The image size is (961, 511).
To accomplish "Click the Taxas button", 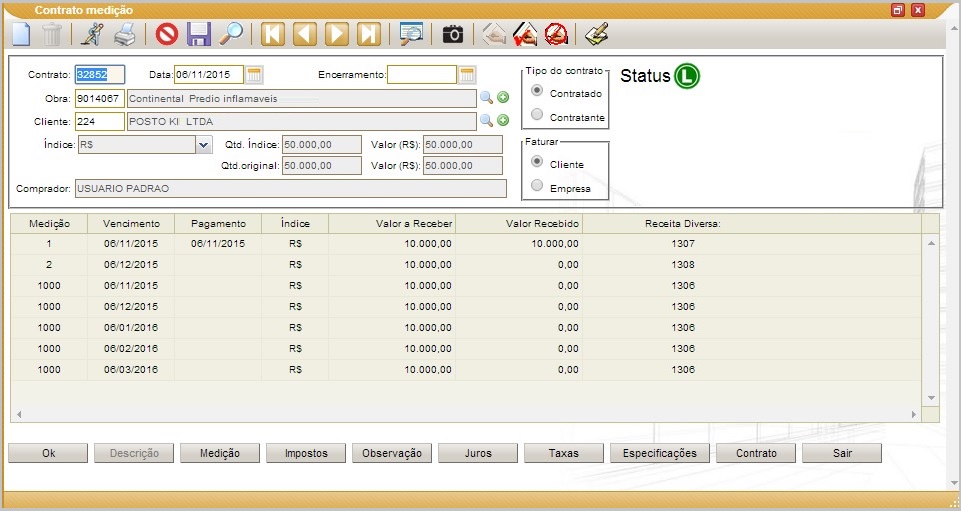I will coord(564,453).
